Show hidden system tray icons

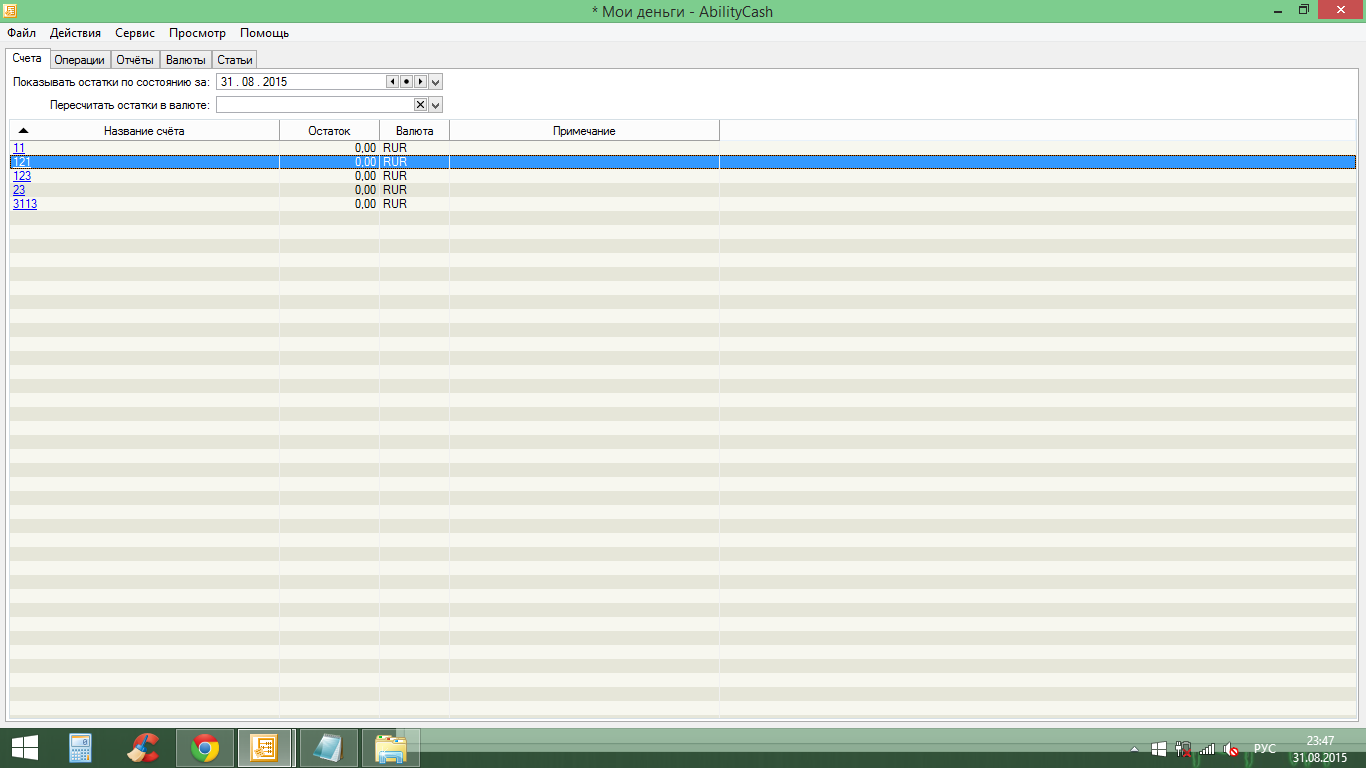tap(1134, 749)
